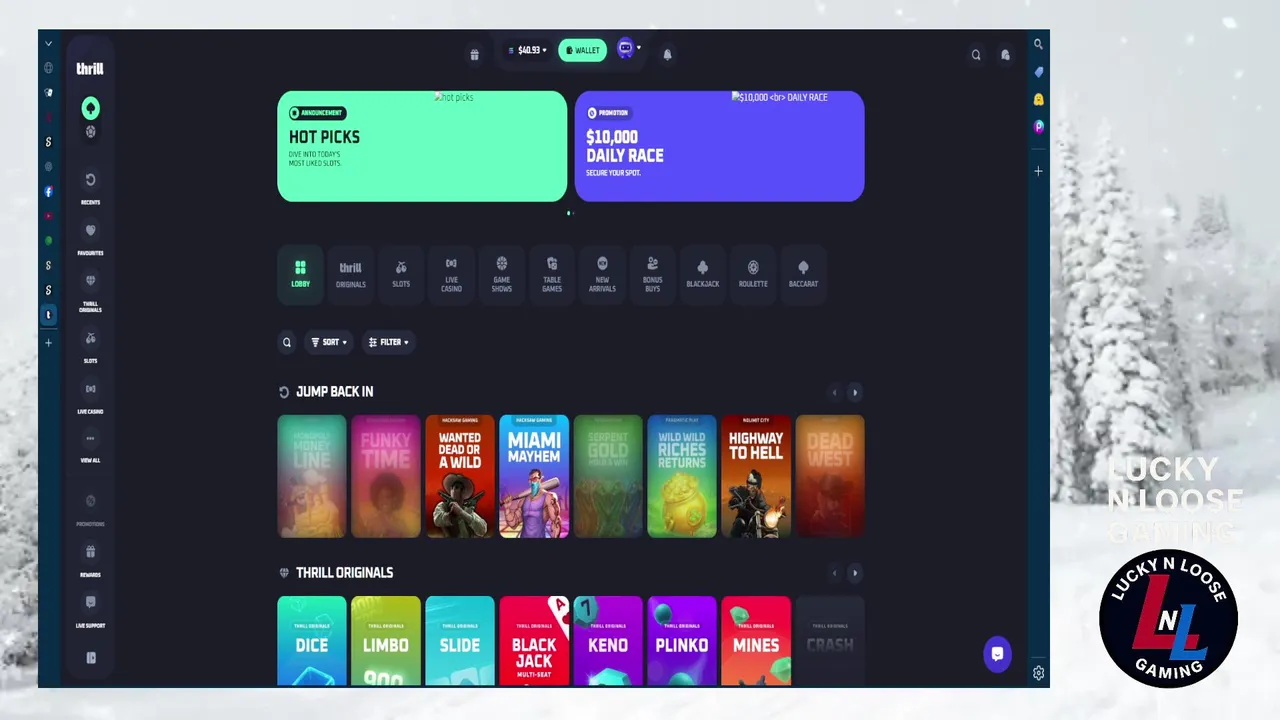Open the $10,000 Daily Race promotion banner
1280x720 pixels.
[x=719, y=146]
